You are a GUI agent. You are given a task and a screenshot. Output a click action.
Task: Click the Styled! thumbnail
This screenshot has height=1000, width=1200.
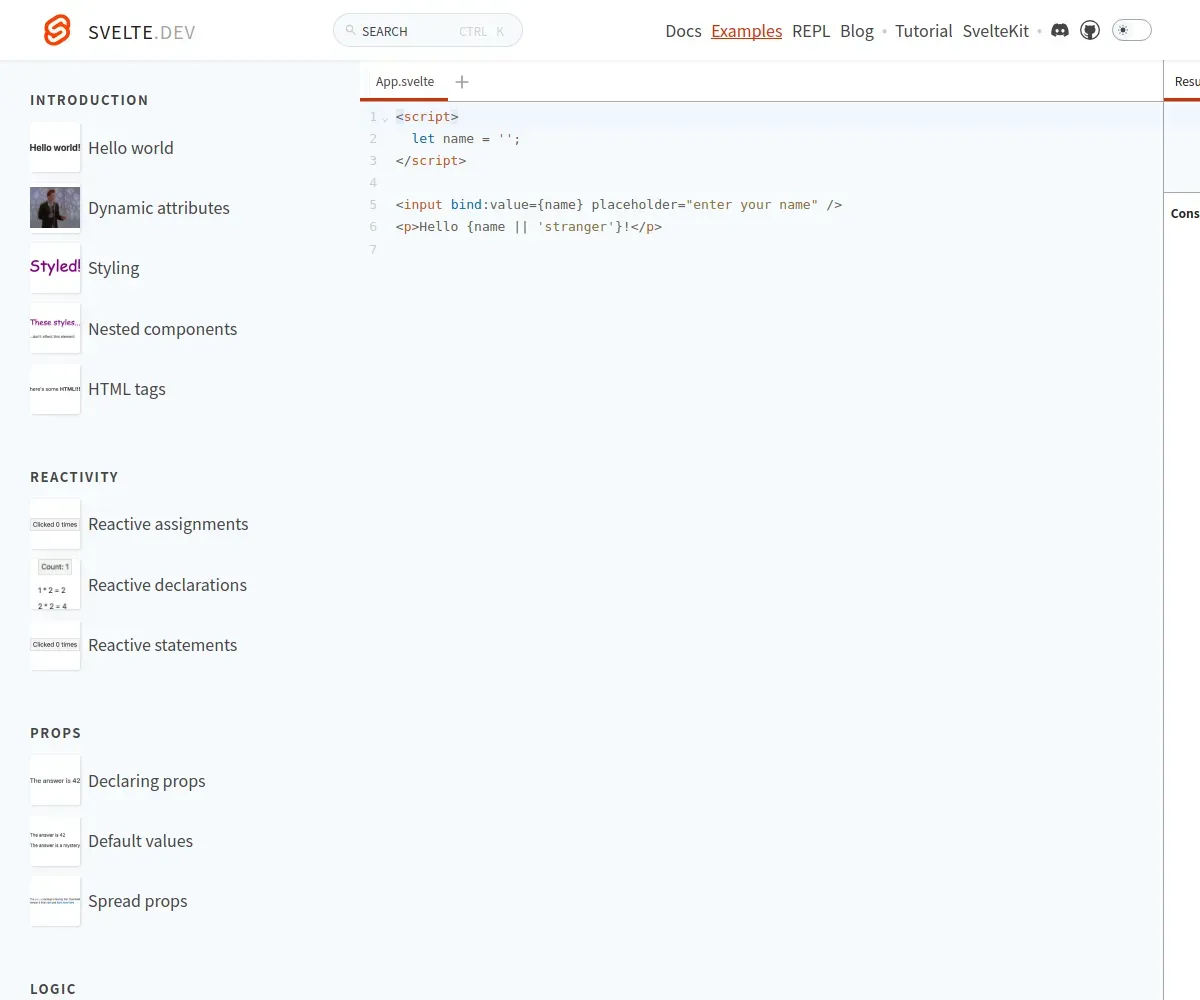pos(55,268)
